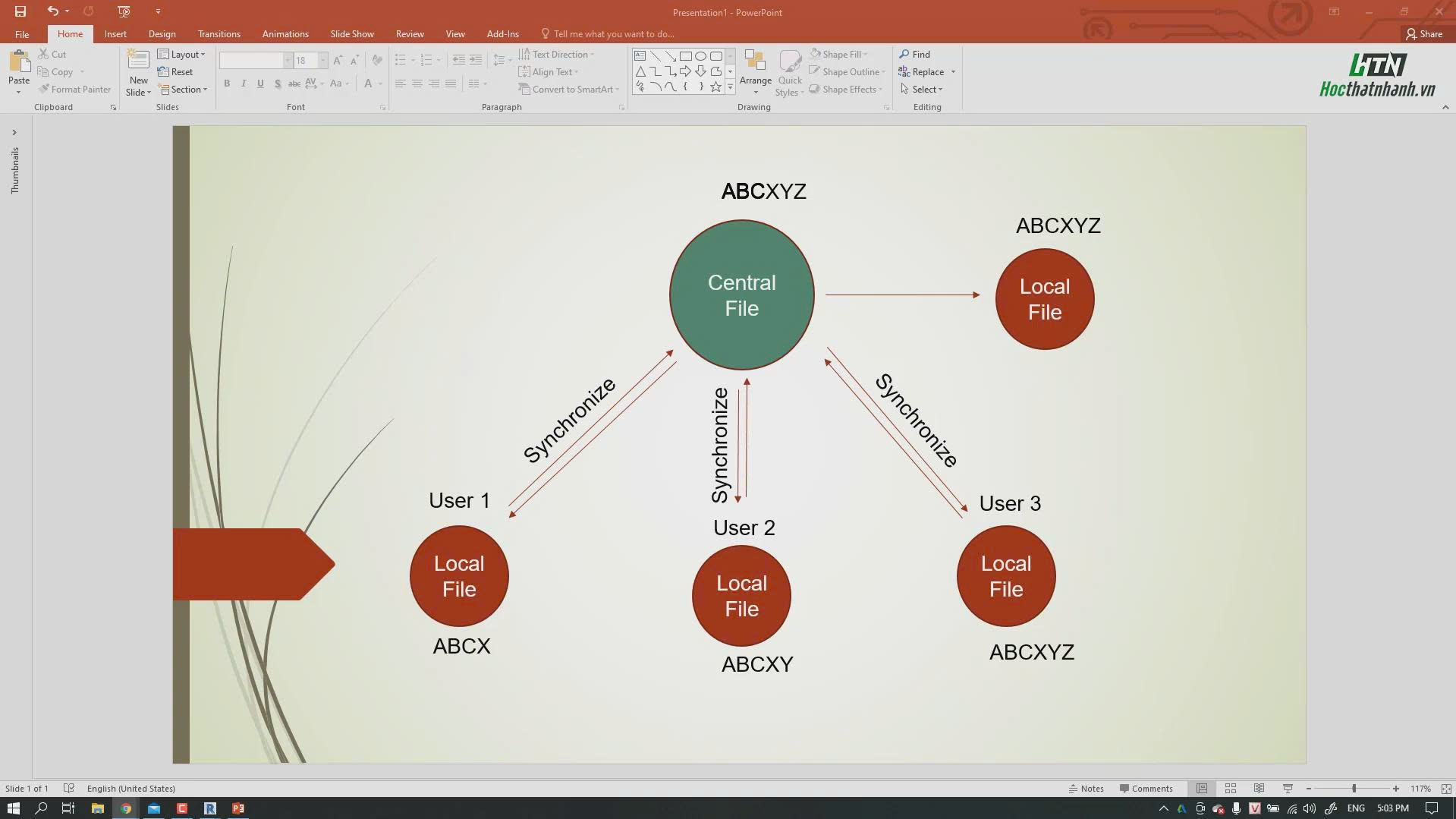Image resolution: width=1456 pixels, height=819 pixels.
Task: Open Reading View from status bar
Action: click(x=1259, y=789)
